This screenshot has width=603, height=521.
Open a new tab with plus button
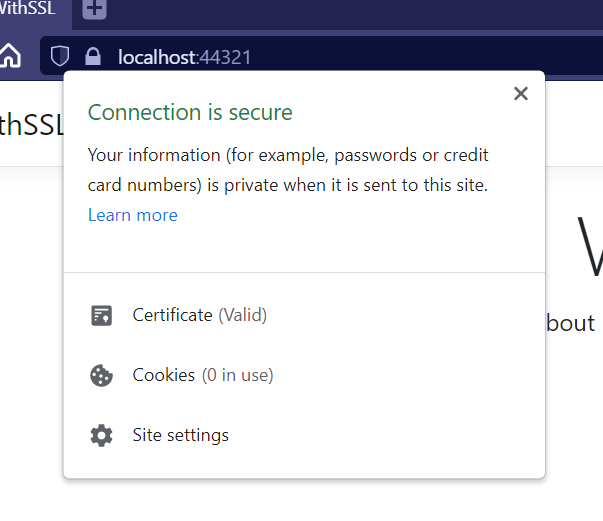coord(94,8)
